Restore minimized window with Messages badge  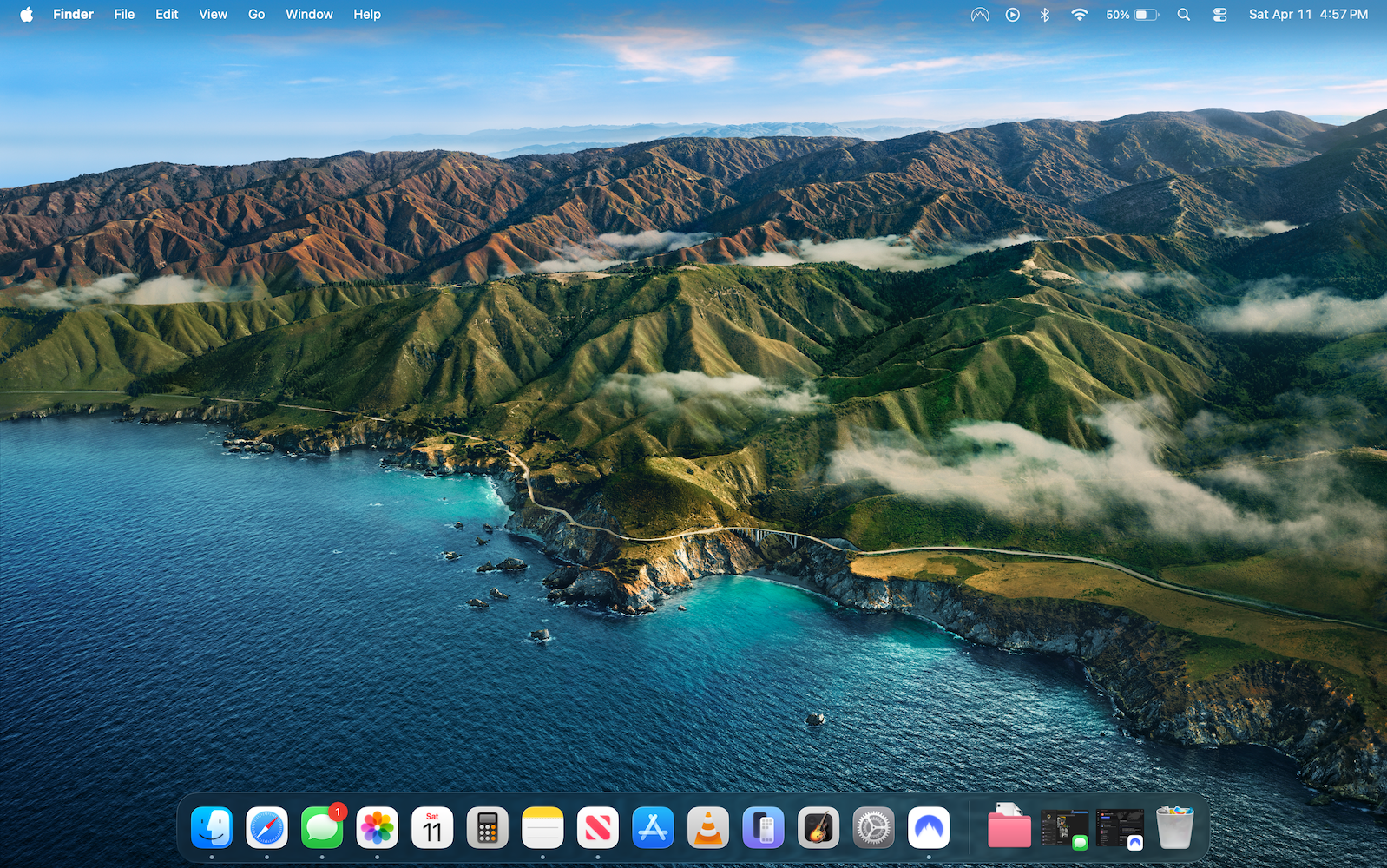(x=1064, y=828)
